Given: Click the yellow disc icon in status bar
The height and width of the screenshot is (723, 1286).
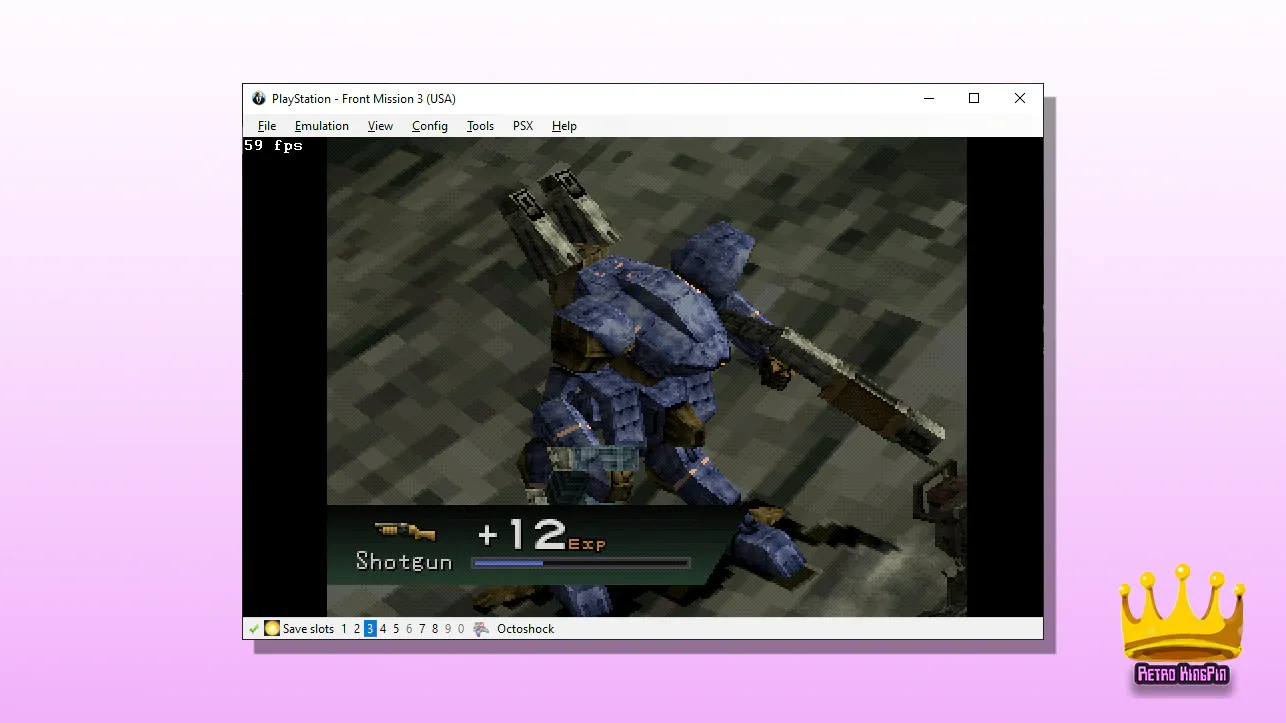Looking at the screenshot, I should coord(272,629).
